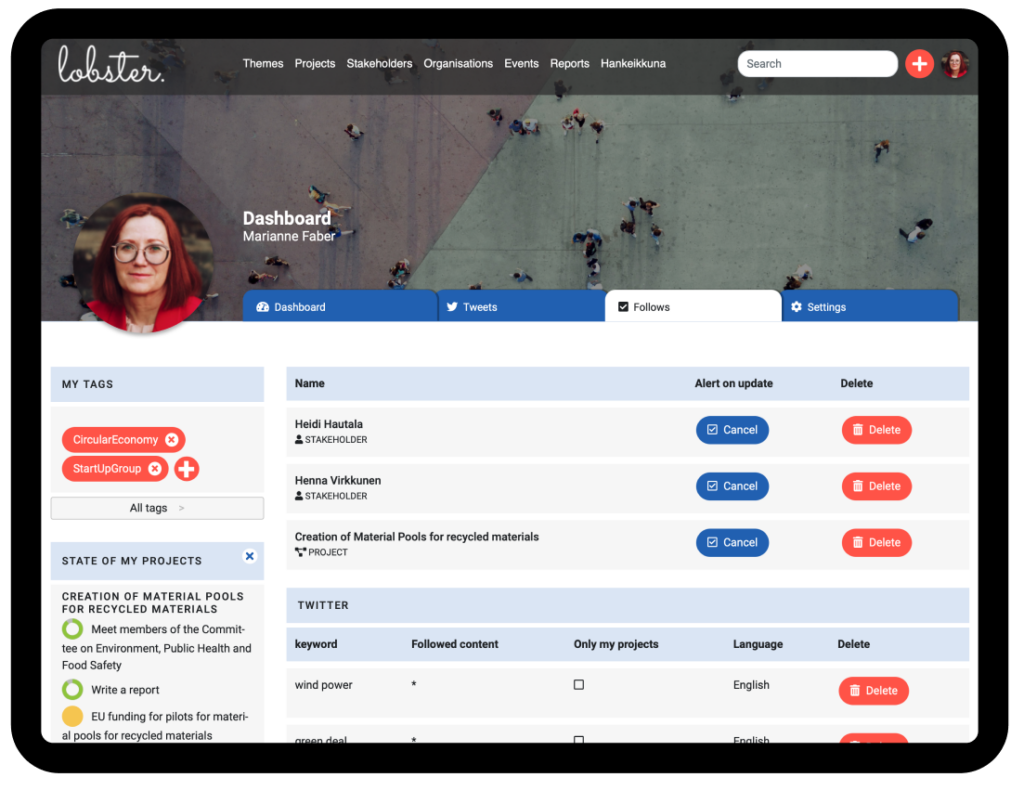Add a new tag with plus icon
The width and height of the screenshot is (1024, 790).
coord(187,469)
